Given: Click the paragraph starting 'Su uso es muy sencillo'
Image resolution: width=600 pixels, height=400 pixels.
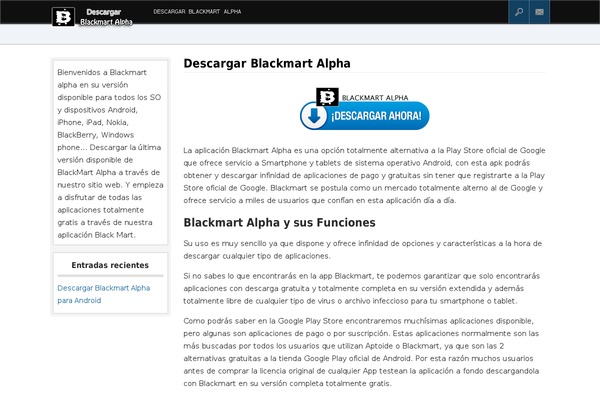Looking at the screenshot, I should pos(362,250).
